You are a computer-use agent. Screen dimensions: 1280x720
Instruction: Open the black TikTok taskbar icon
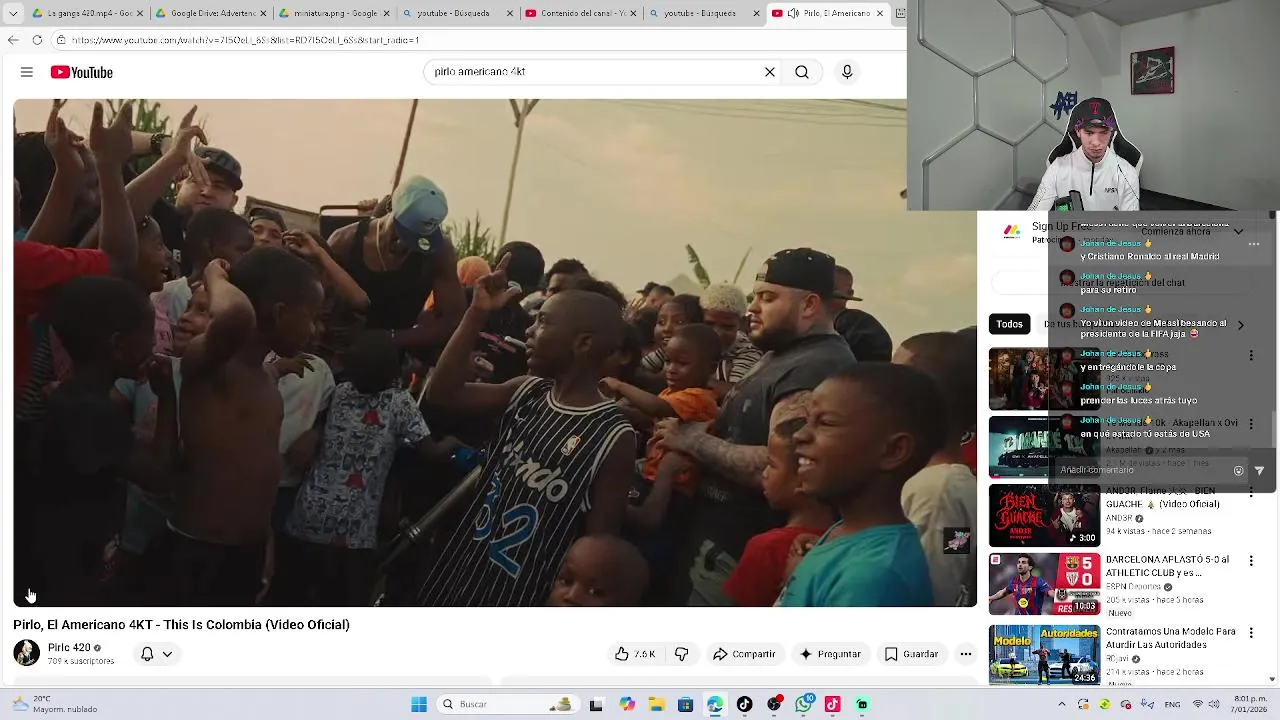pyautogui.click(x=744, y=704)
